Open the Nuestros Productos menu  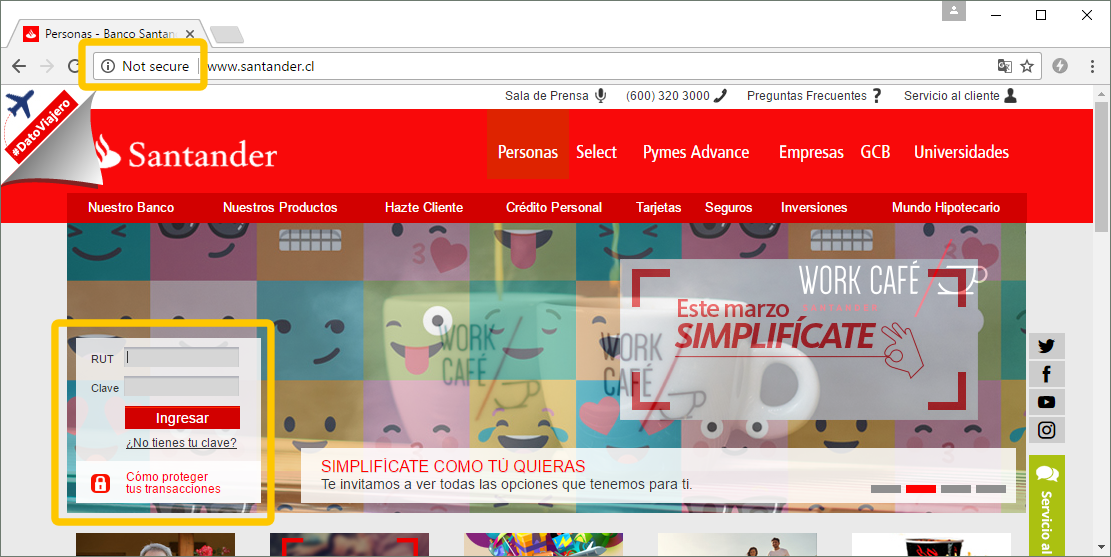[280, 208]
